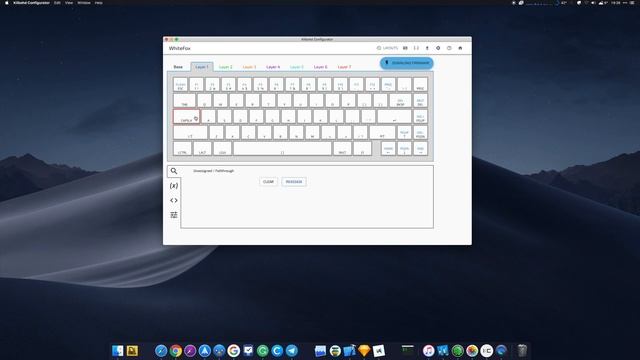Open the key assignment search tab
Viewport: 640px width, 360px height.
tap(174, 171)
